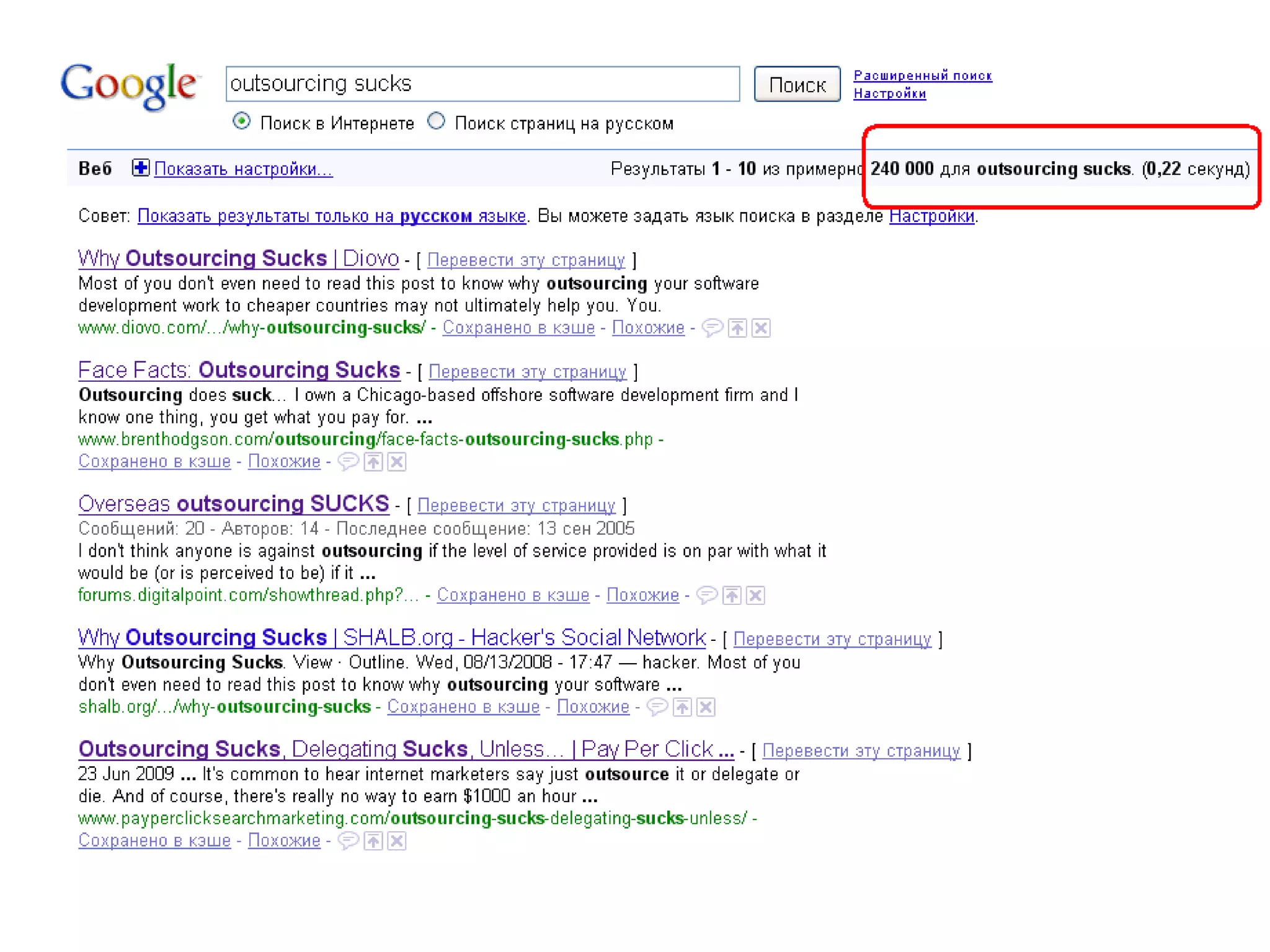
Task: Promote the Diovo result with up-arrow icon
Action: pyautogui.click(x=737, y=327)
